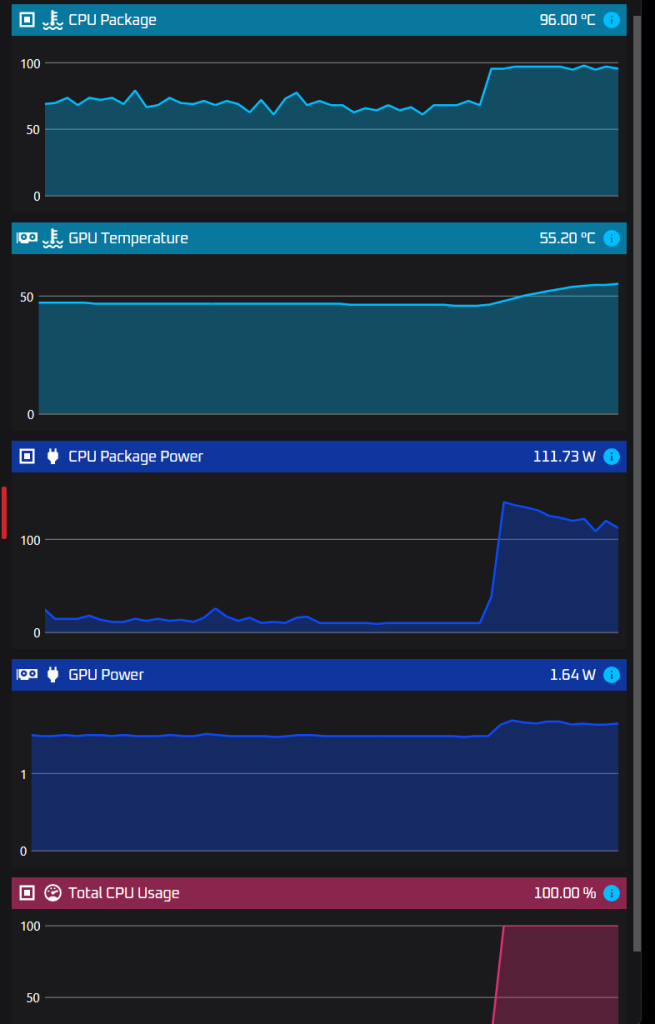
Task: Click info icon on CPU Package Power
Action: coord(612,457)
